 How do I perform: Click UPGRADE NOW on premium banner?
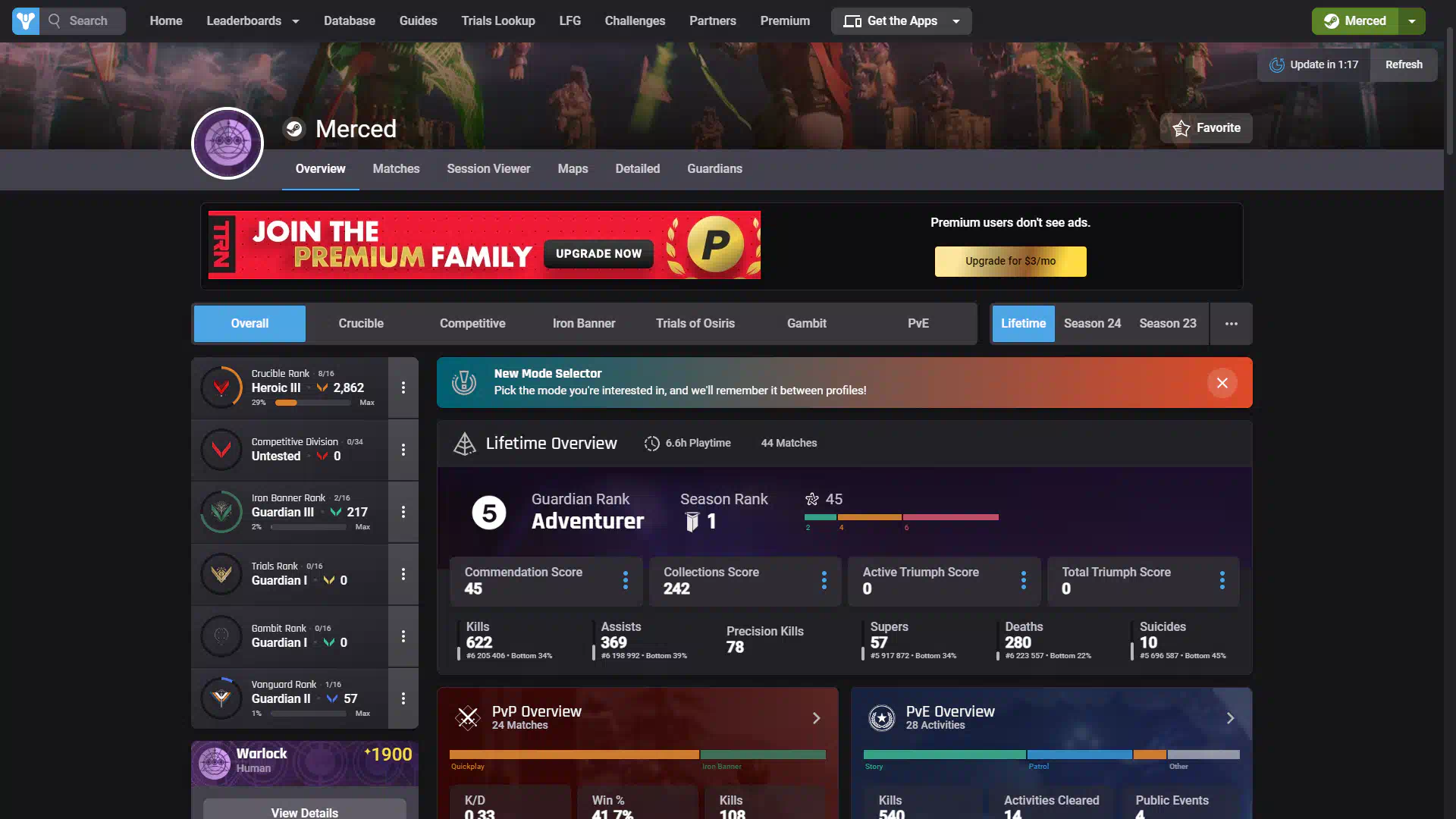pyautogui.click(x=598, y=254)
